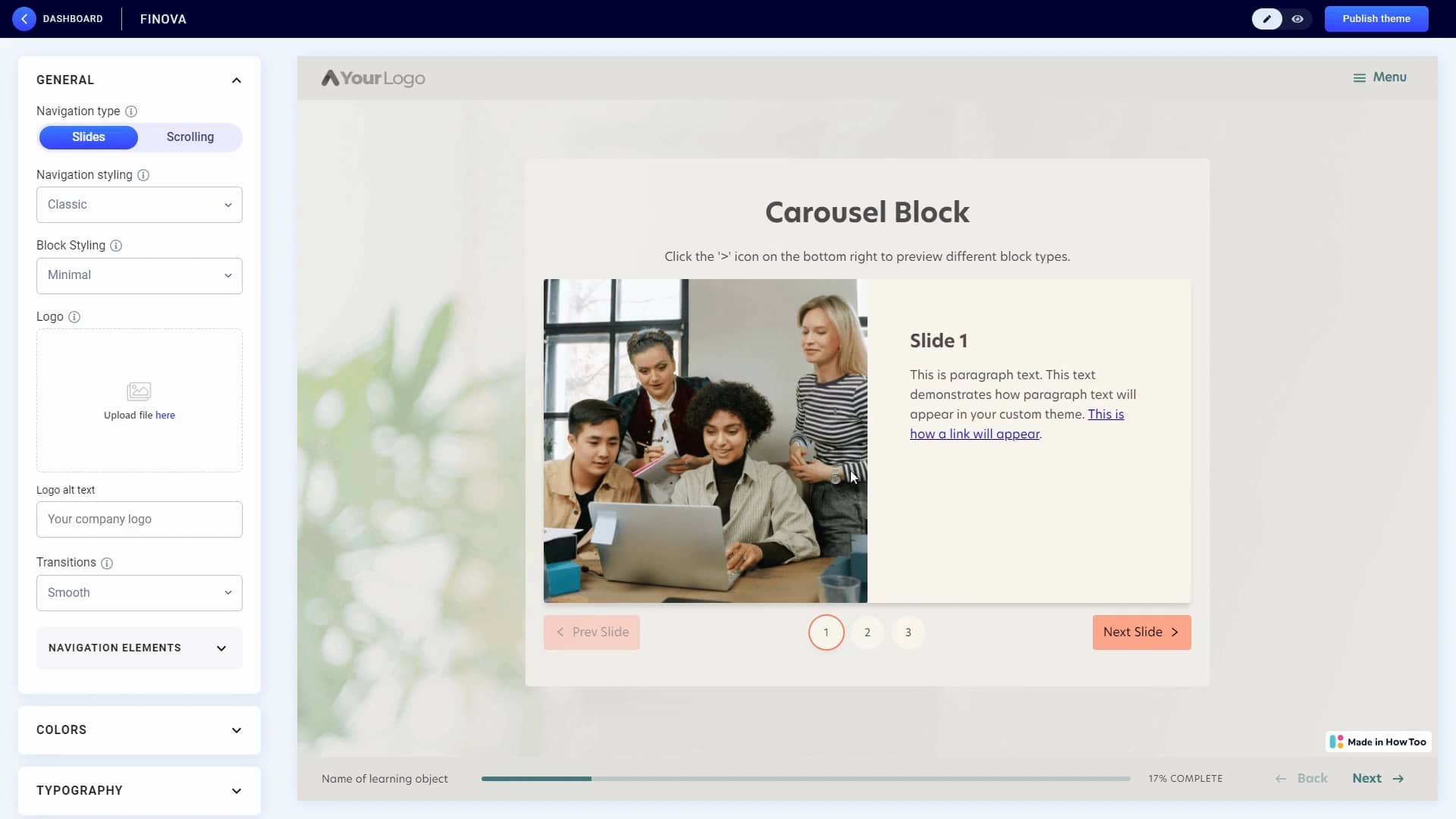
Task: Click the back arrow next to Dashboard
Action: point(24,18)
